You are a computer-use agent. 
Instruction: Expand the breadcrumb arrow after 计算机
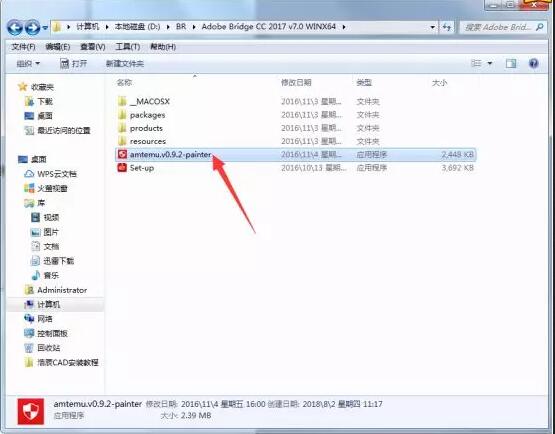[107, 27]
